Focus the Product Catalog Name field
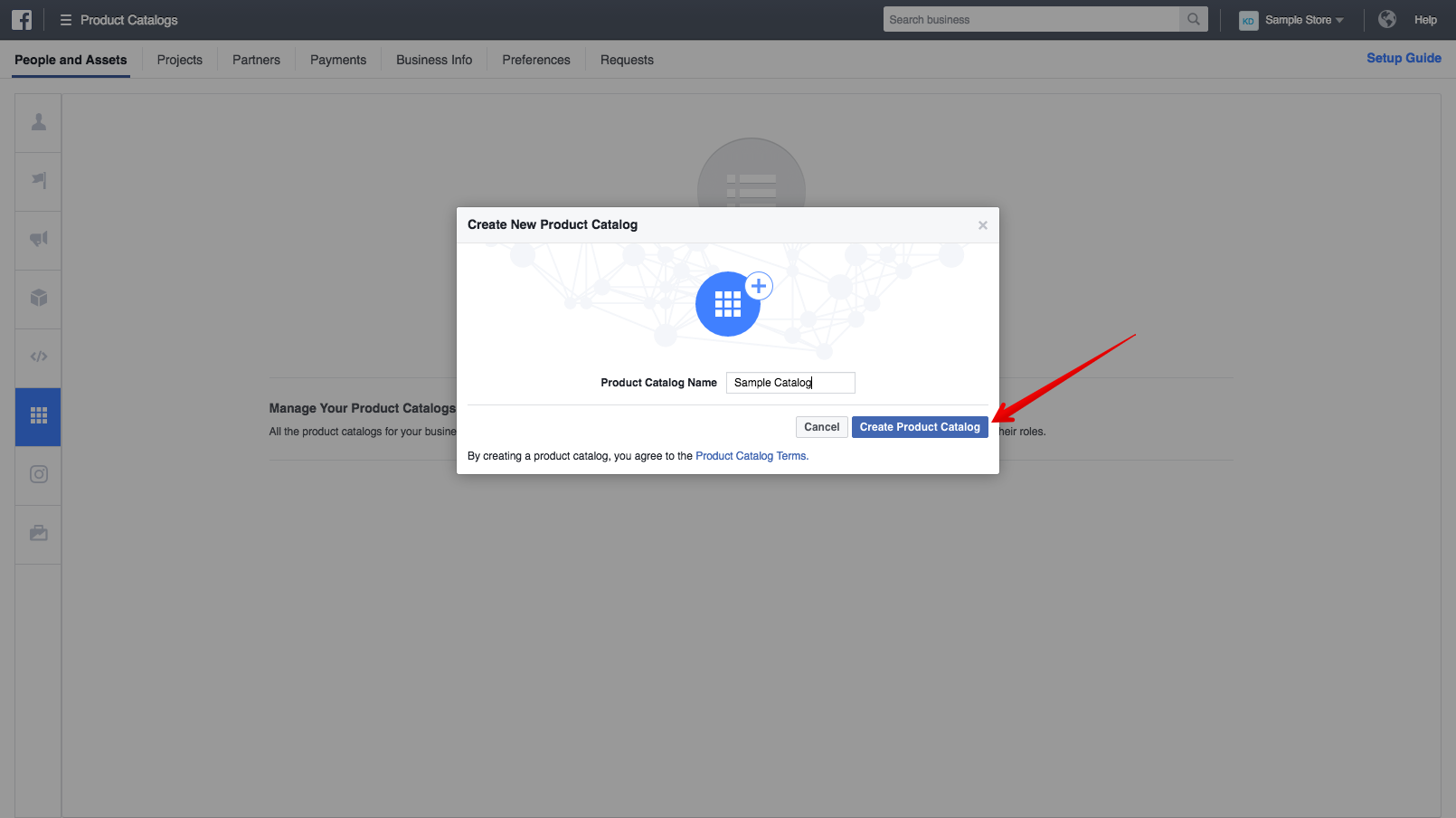This screenshot has height=818, width=1456. (790, 383)
